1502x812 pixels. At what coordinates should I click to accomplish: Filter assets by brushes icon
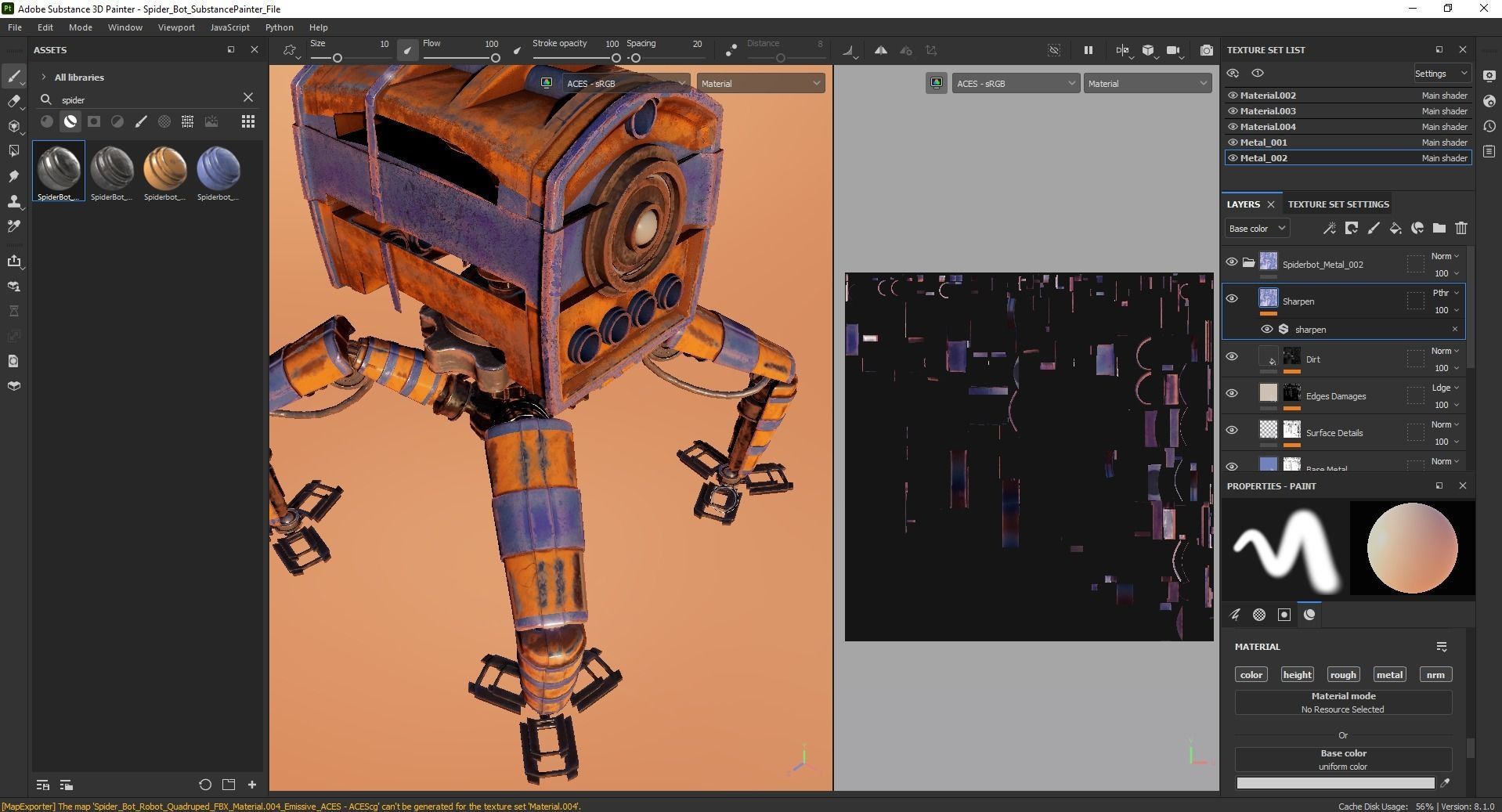(141, 121)
